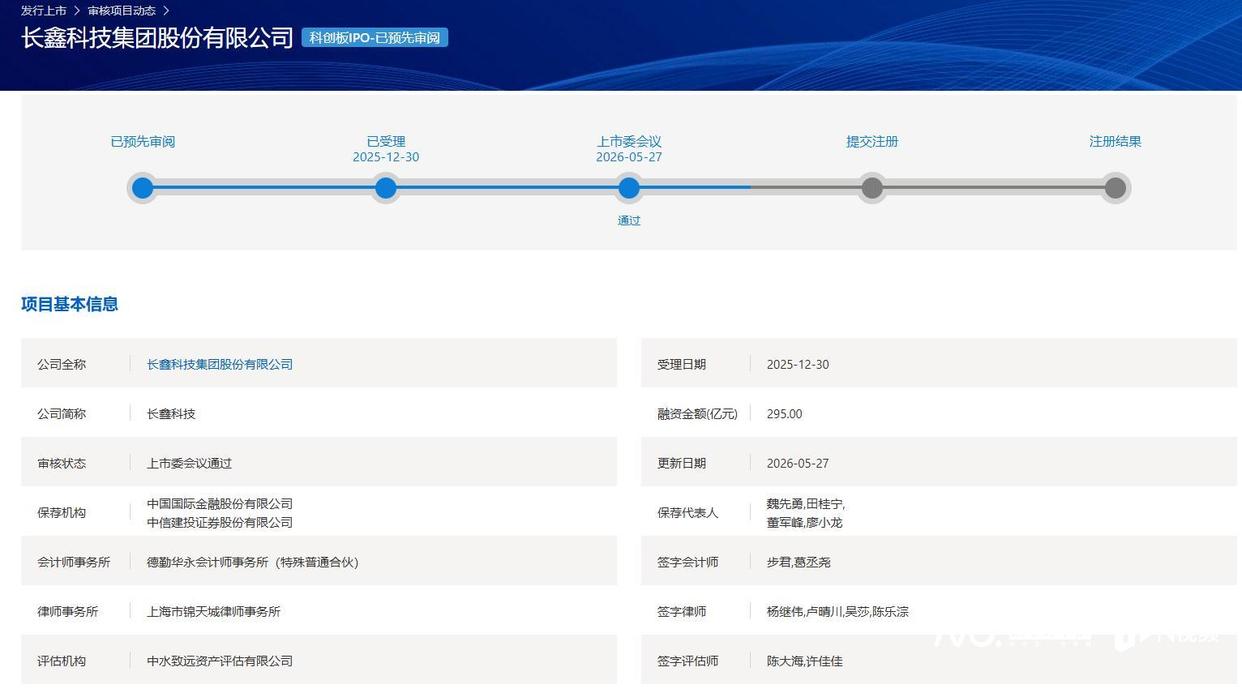
Task: Open the 发行上市 breadcrumb link
Action: coord(44,11)
